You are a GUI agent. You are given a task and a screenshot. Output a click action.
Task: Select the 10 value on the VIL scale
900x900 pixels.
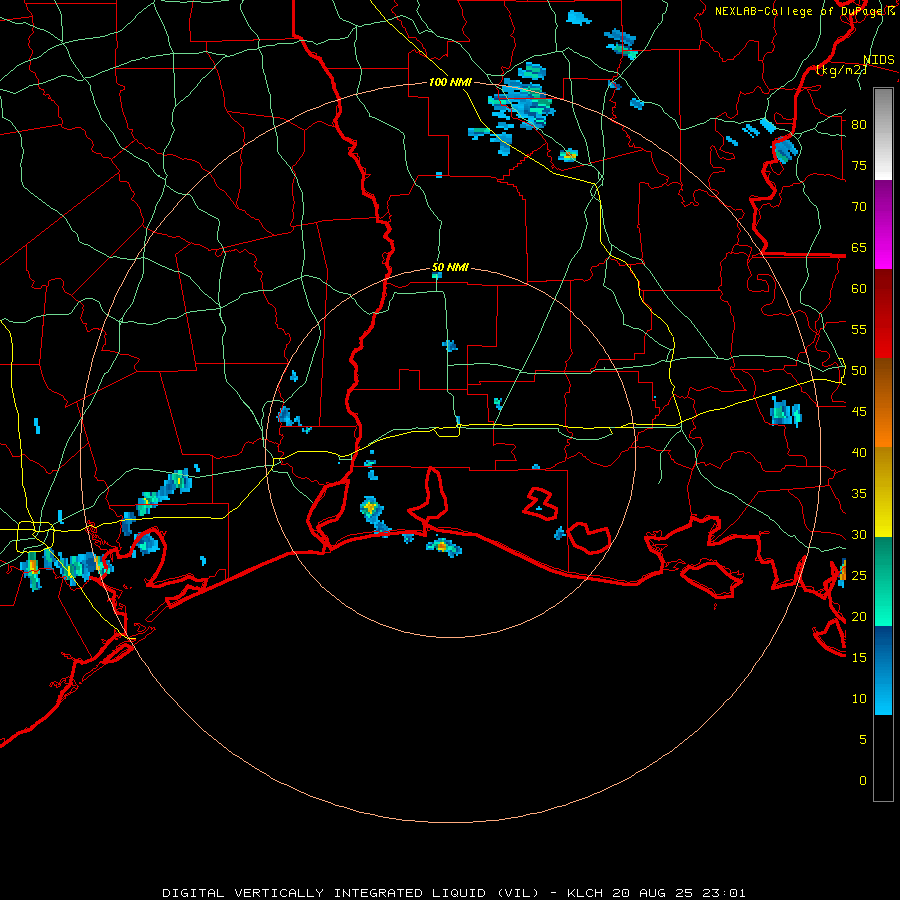(x=859, y=699)
